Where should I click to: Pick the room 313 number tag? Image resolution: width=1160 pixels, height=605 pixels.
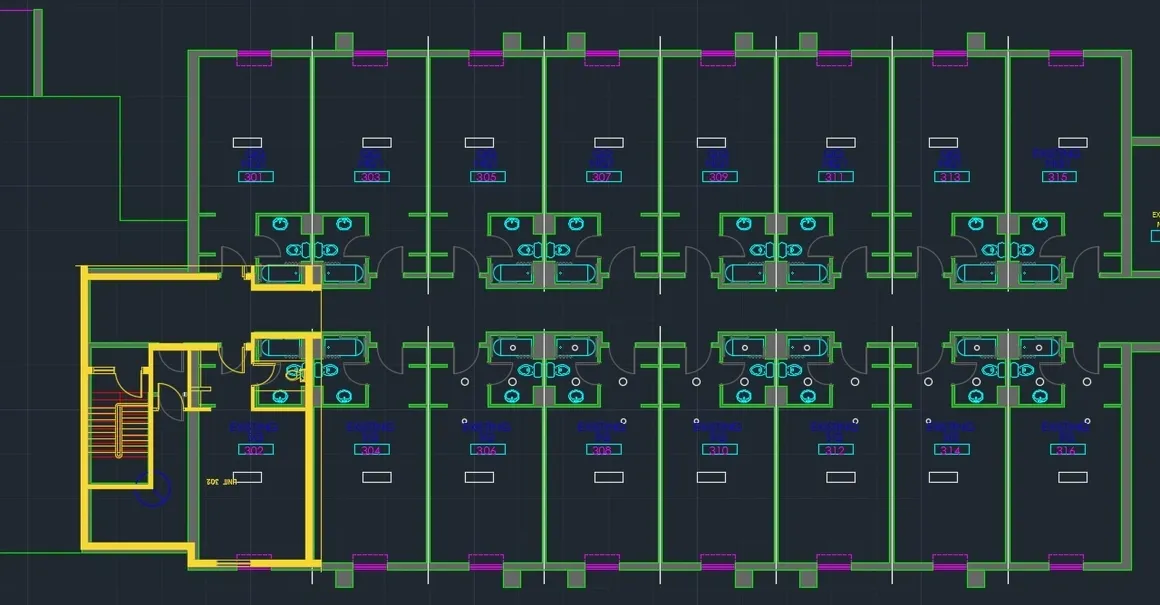(950, 177)
